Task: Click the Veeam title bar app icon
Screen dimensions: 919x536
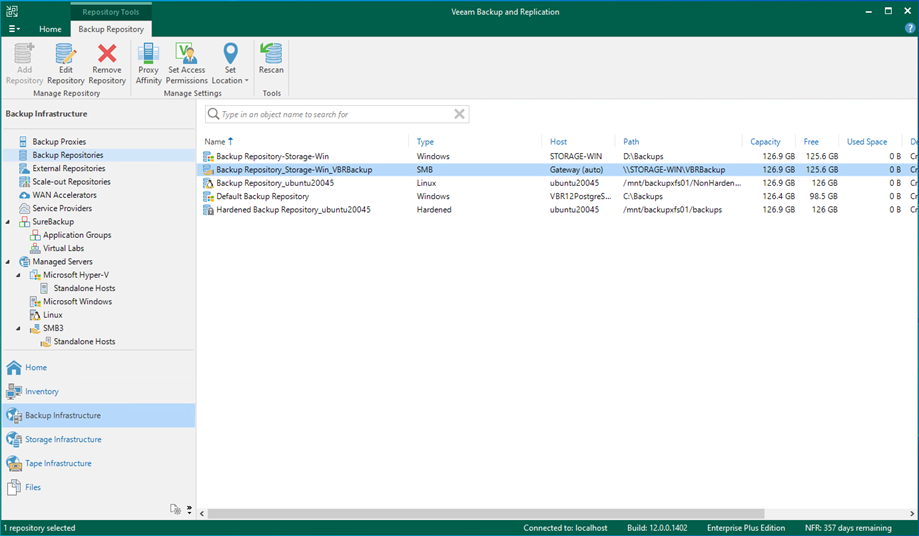Action: [x=12, y=11]
